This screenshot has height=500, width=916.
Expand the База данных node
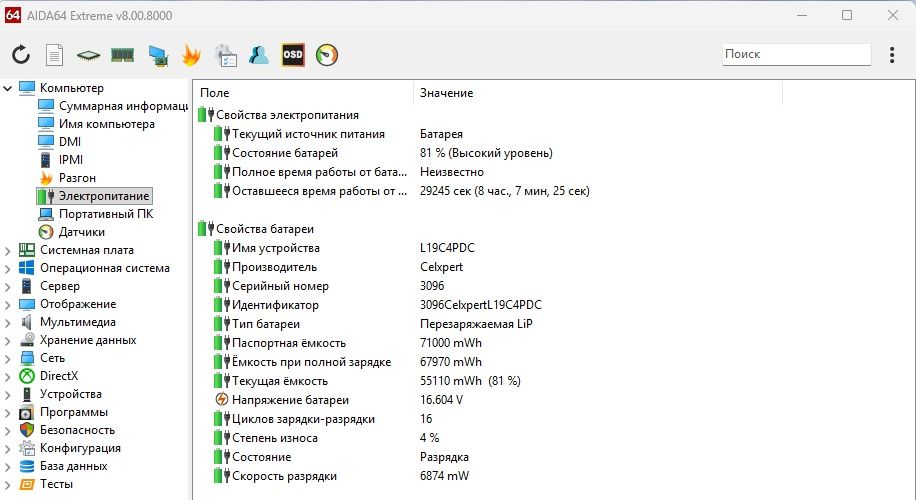click(x=8, y=467)
